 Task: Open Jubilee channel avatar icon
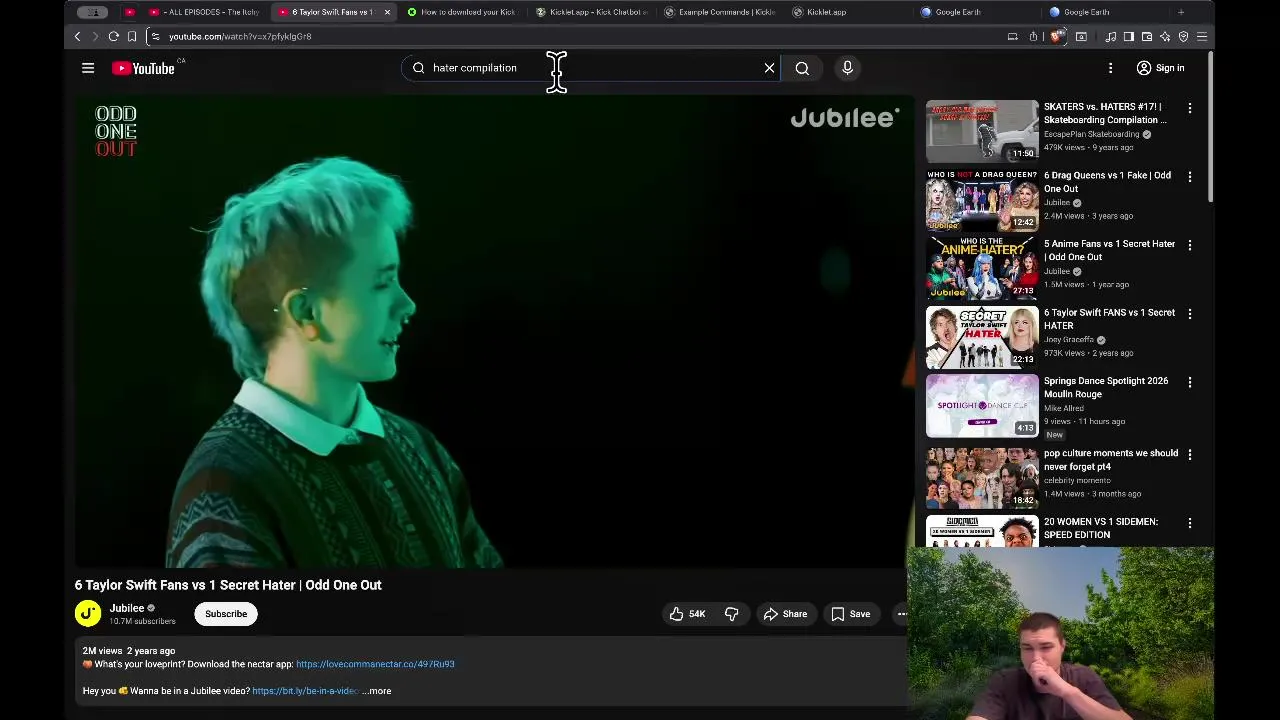tap(88, 613)
